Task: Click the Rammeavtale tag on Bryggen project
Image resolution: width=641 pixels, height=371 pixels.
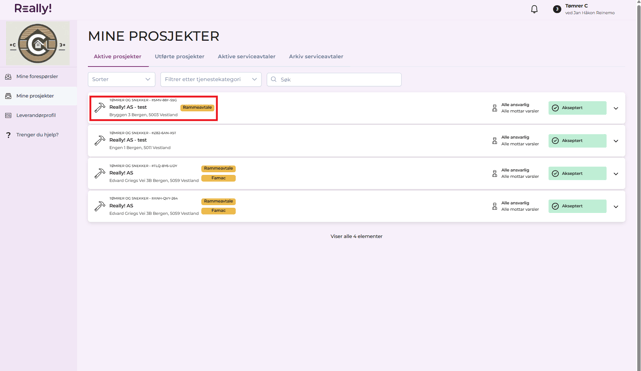Action: click(197, 107)
